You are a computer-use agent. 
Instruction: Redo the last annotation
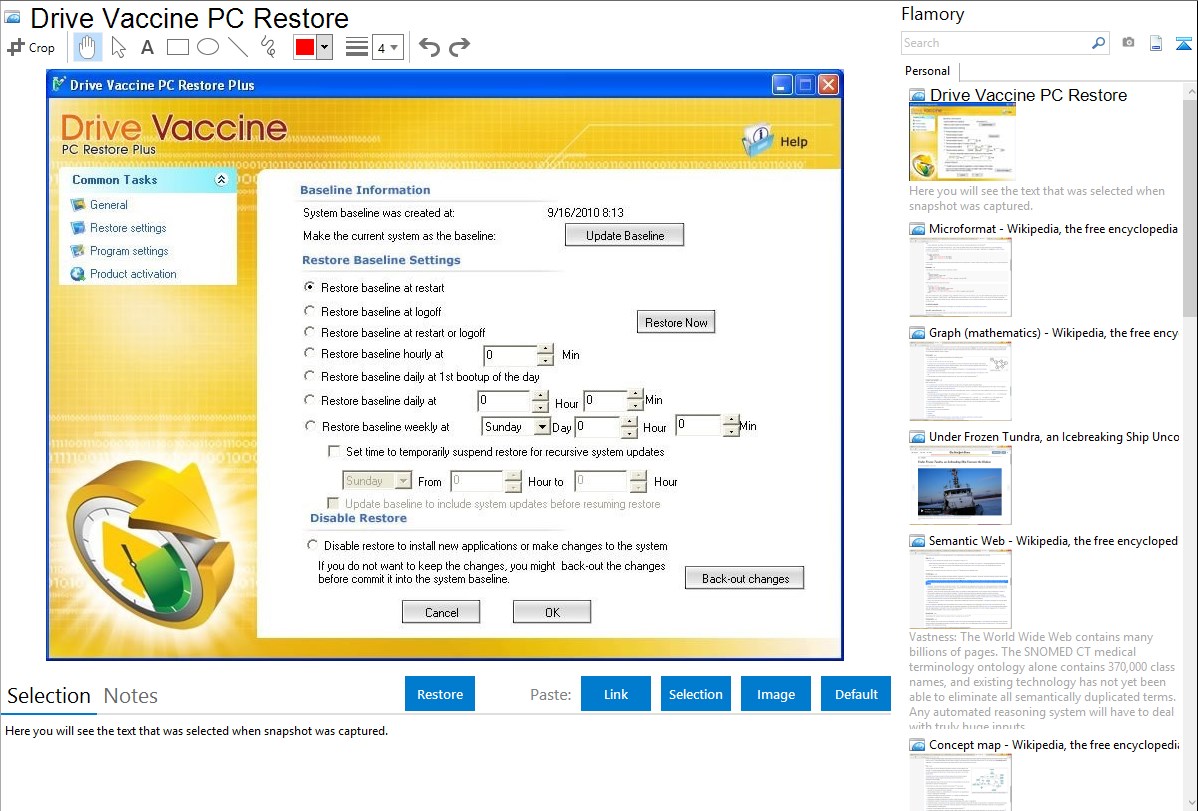pos(459,47)
